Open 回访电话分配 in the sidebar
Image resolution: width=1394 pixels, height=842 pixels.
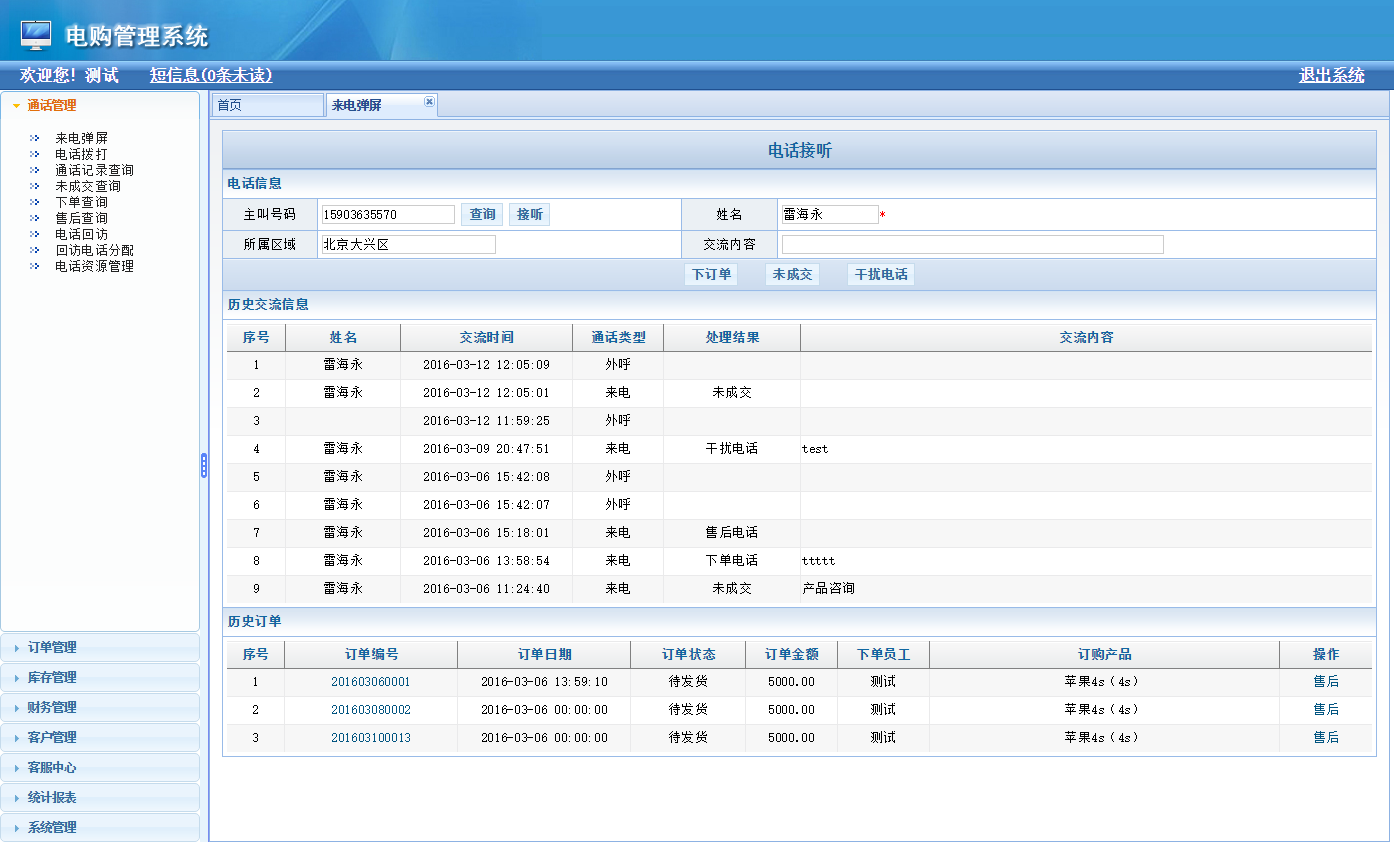tap(94, 250)
